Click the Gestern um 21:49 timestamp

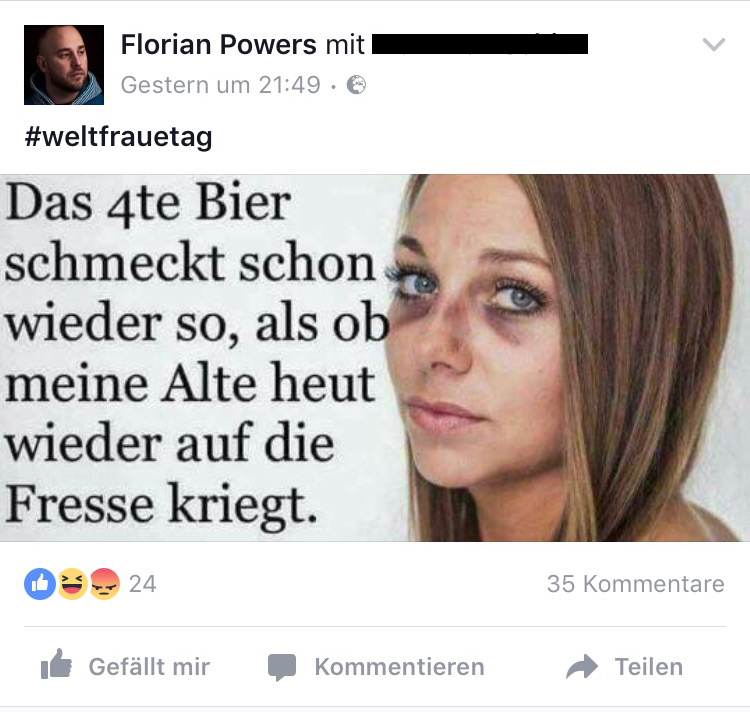pyautogui.click(x=221, y=85)
